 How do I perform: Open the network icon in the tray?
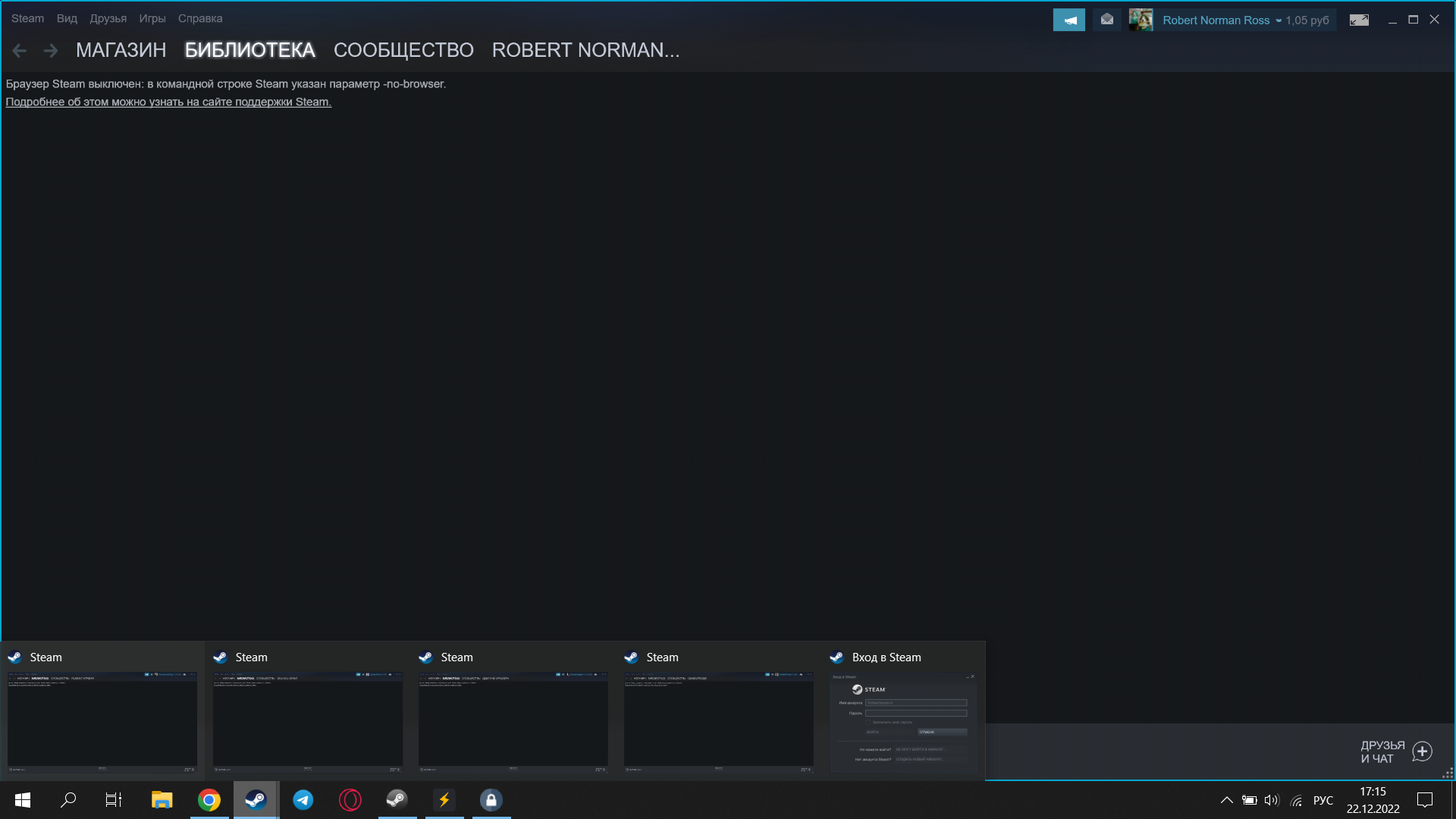coord(1297,800)
